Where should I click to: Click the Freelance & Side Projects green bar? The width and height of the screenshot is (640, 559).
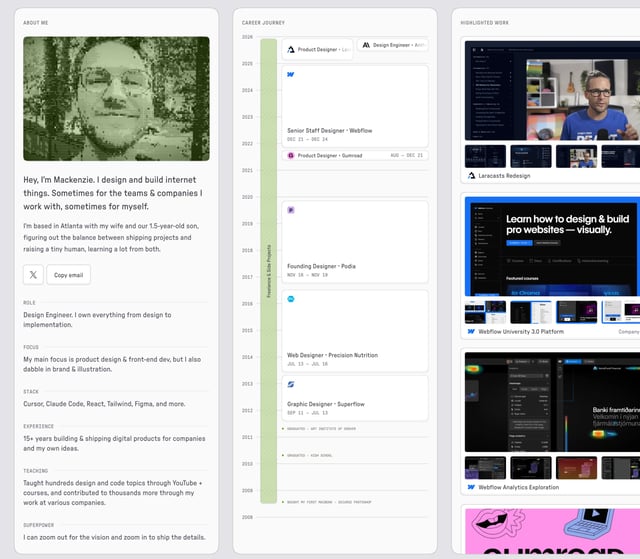(268, 270)
